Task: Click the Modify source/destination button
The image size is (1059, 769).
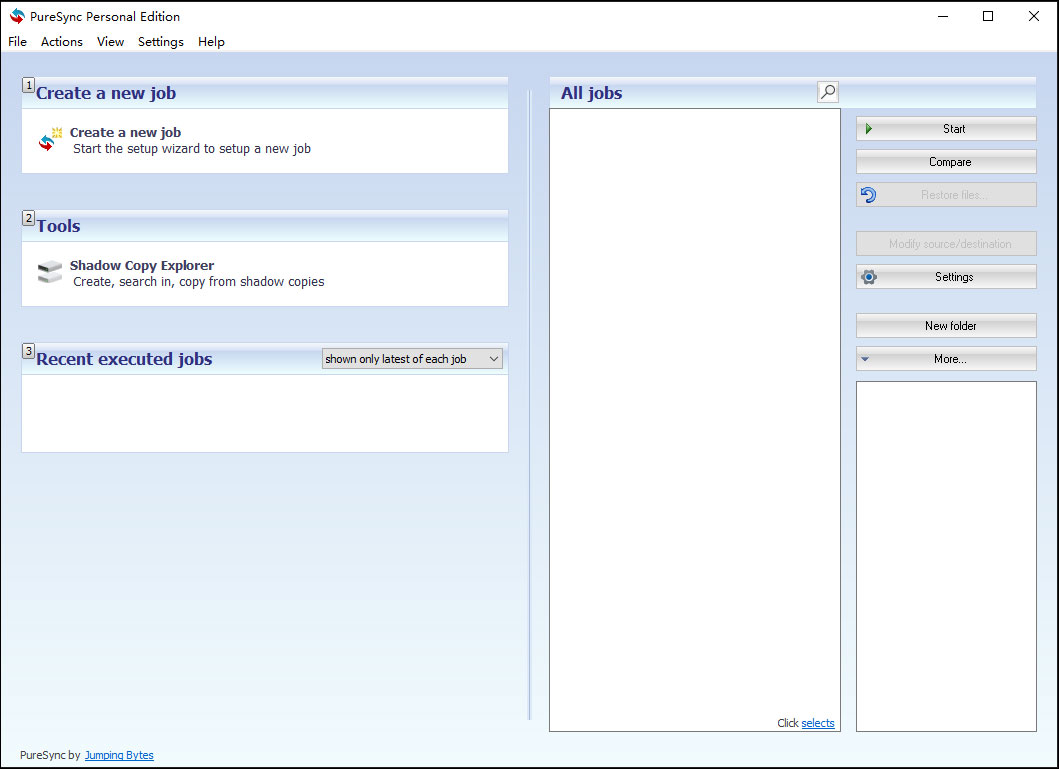Action: coord(946,244)
